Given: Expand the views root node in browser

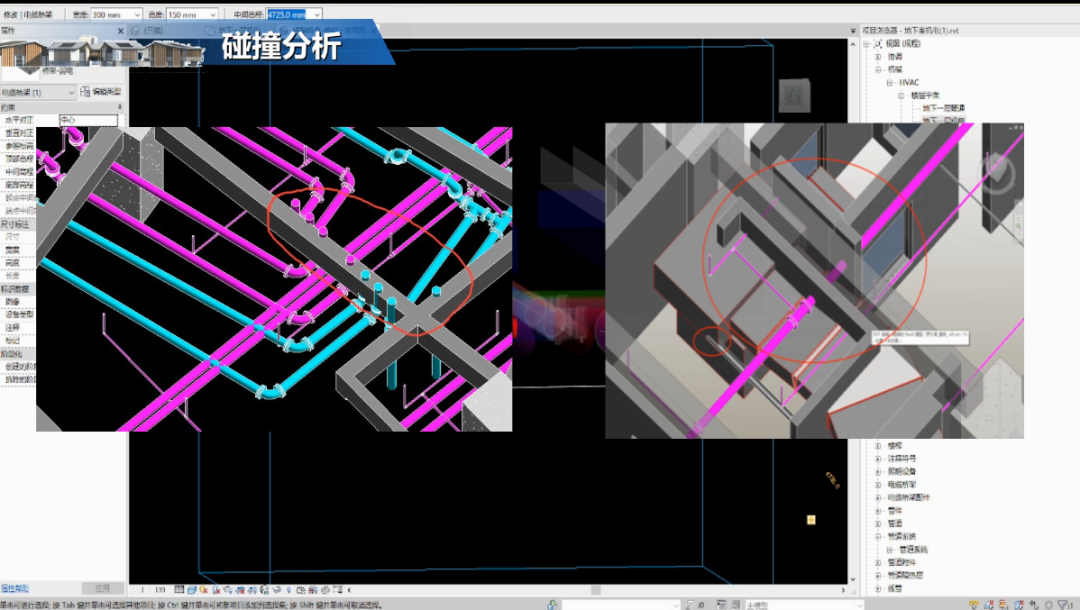Looking at the screenshot, I should pyautogui.click(x=866, y=44).
